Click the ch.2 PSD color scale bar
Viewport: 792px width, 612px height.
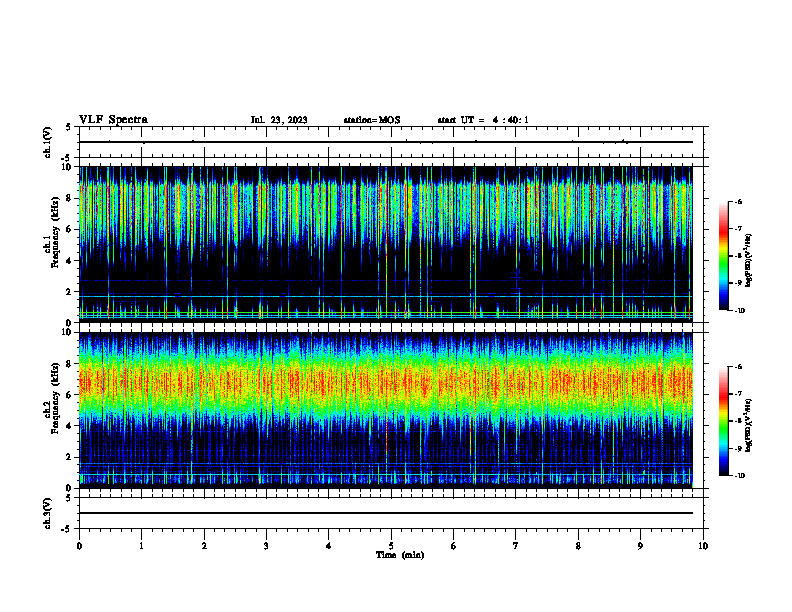point(724,421)
